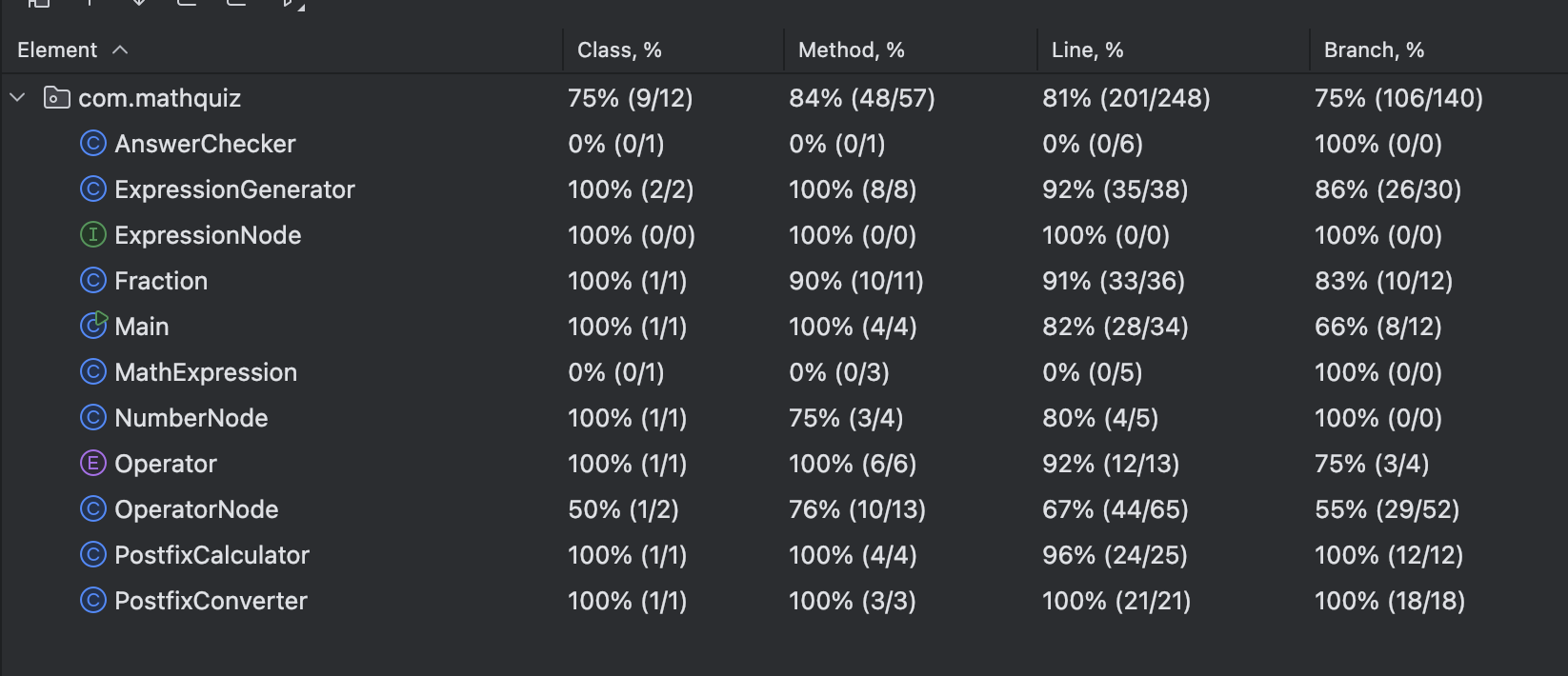Sort by Class, % column header

click(619, 50)
